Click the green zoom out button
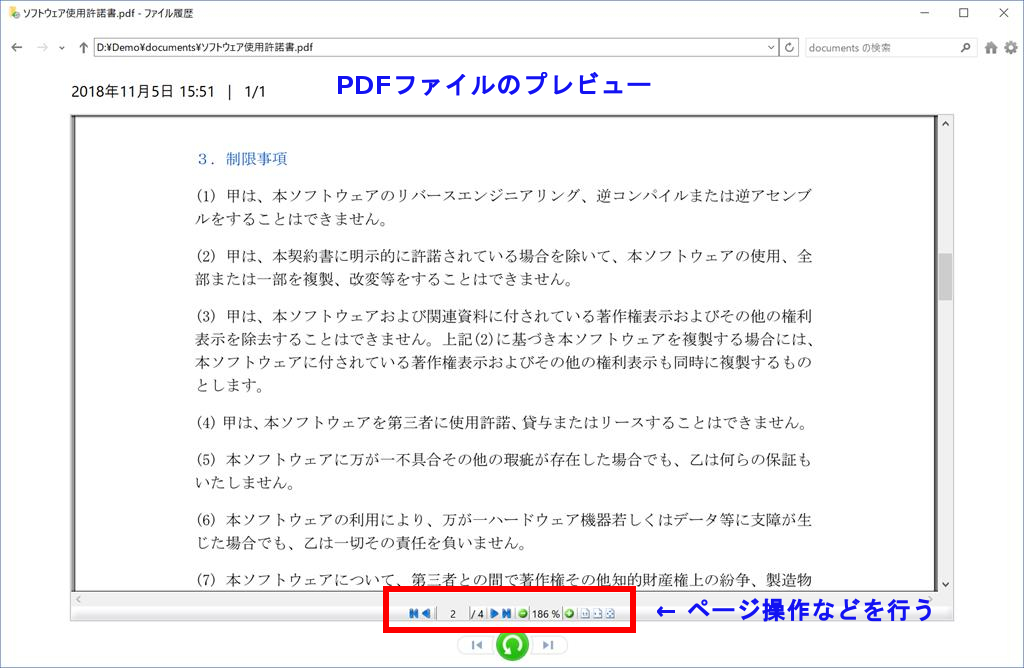This screenshot has height=668, width=1024. pyautogui.click(x=522, y=613)
